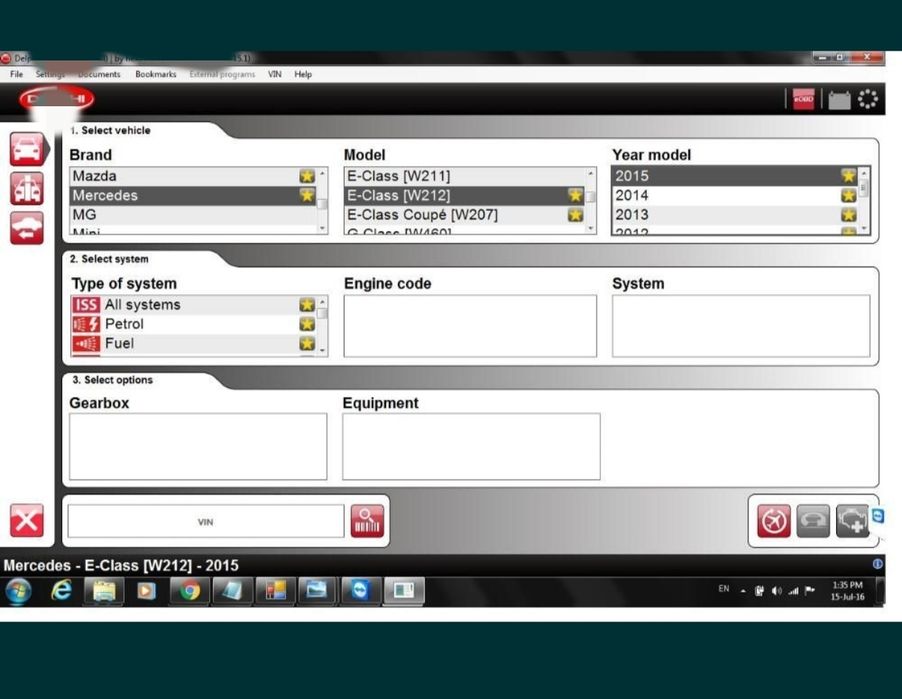Click the red eOBD icon in top bar
Screen dimensions: 902x699
(804, 99)
